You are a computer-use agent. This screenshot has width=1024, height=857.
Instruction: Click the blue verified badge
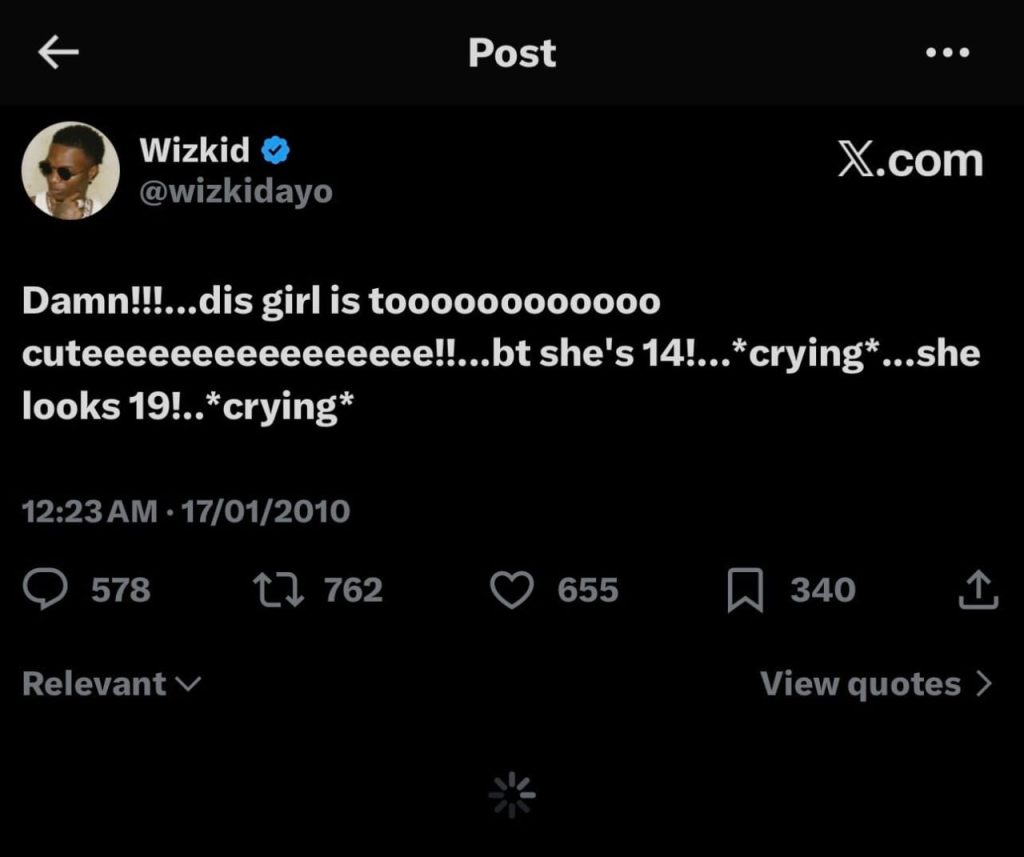tap(276, 151)
